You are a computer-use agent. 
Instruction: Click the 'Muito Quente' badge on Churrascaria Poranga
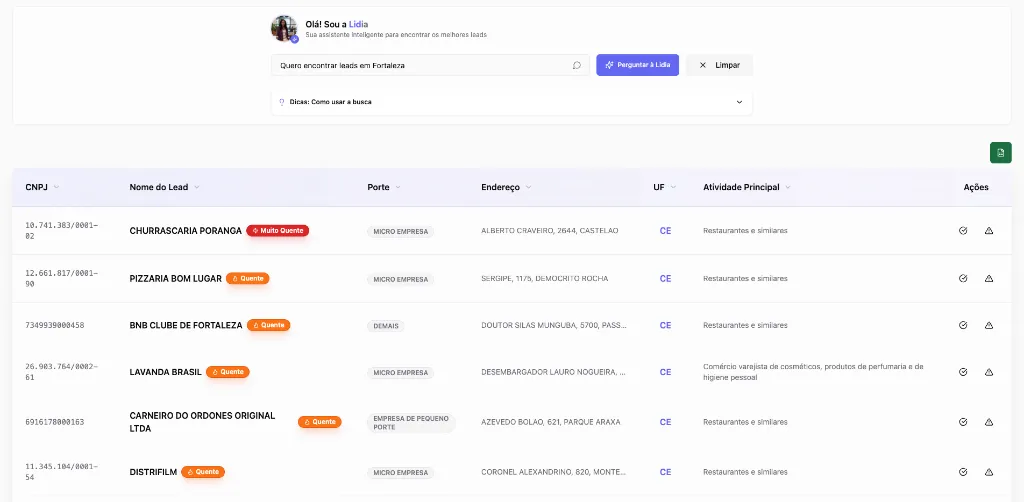(278, 230)
